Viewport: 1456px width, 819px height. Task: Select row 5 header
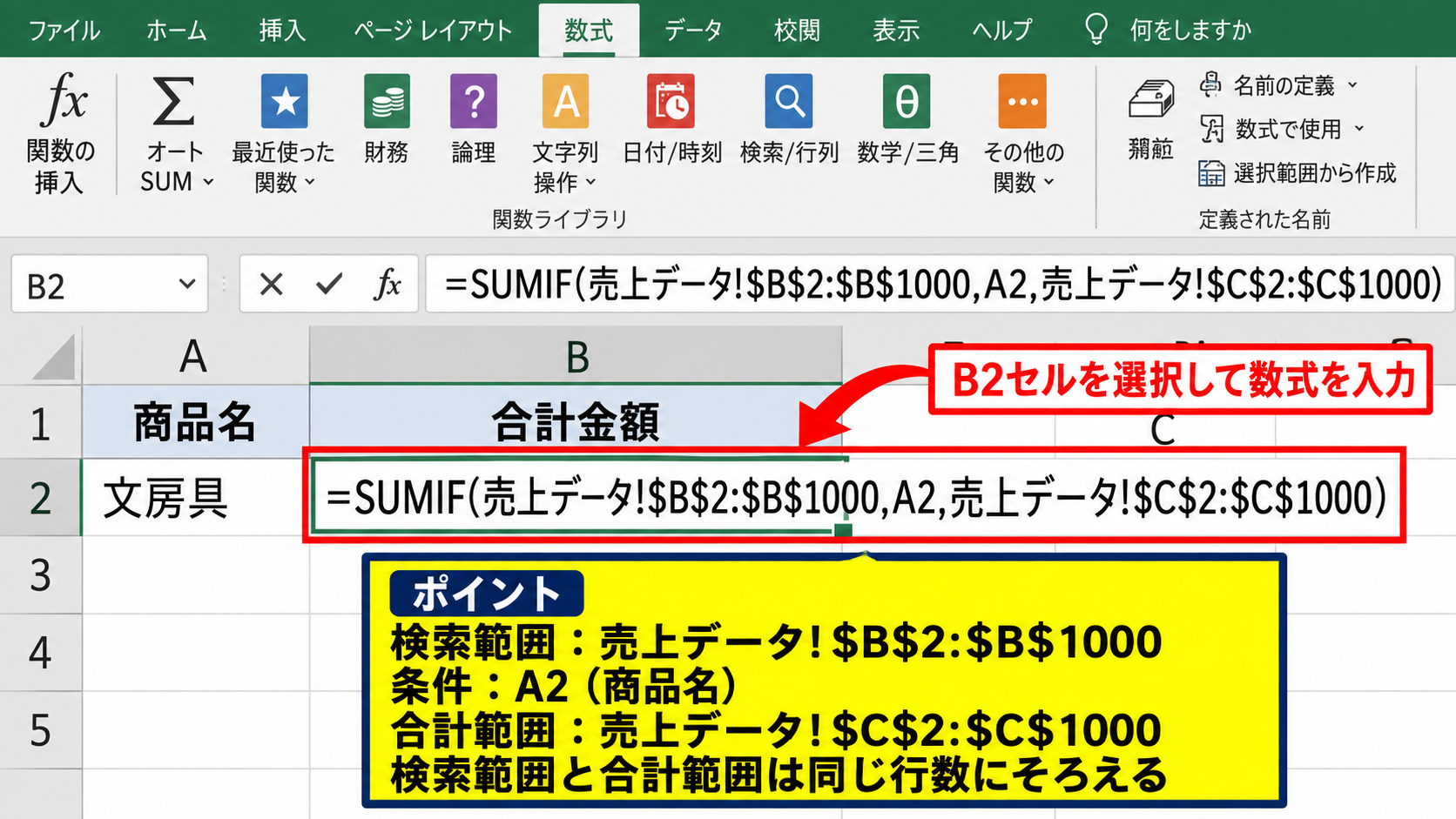(x=40, y=730)
